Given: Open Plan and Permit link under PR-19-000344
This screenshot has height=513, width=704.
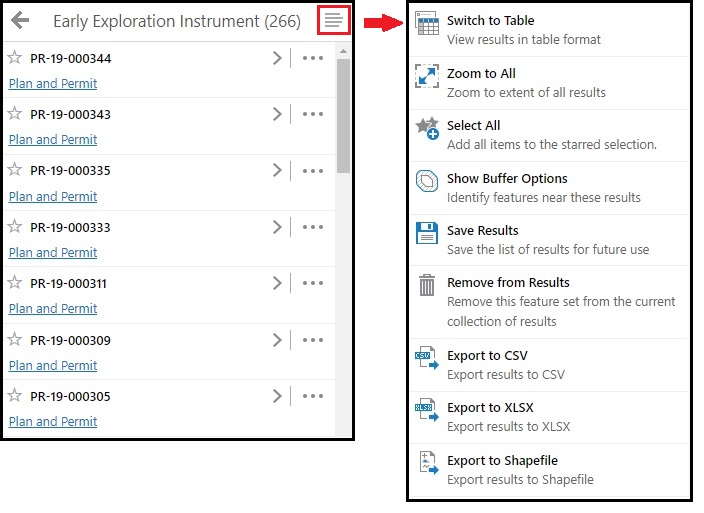Looking at the screenshot, I should point(53,84).
